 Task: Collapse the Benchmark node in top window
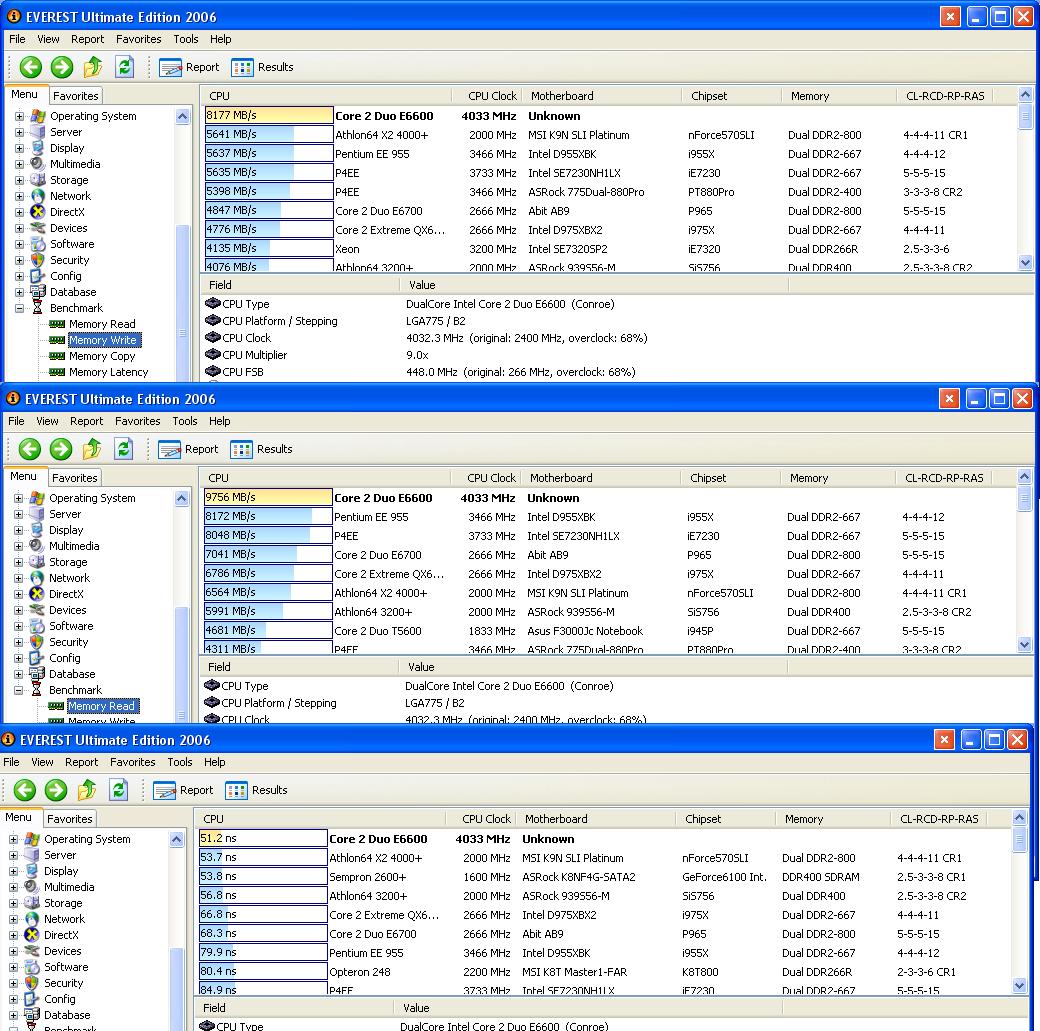19,308
